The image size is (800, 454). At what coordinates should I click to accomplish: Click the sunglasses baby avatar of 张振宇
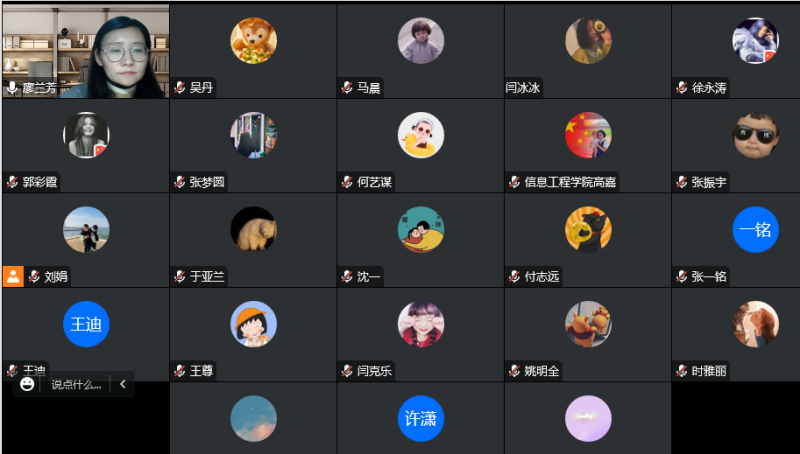tap(756, 135)
